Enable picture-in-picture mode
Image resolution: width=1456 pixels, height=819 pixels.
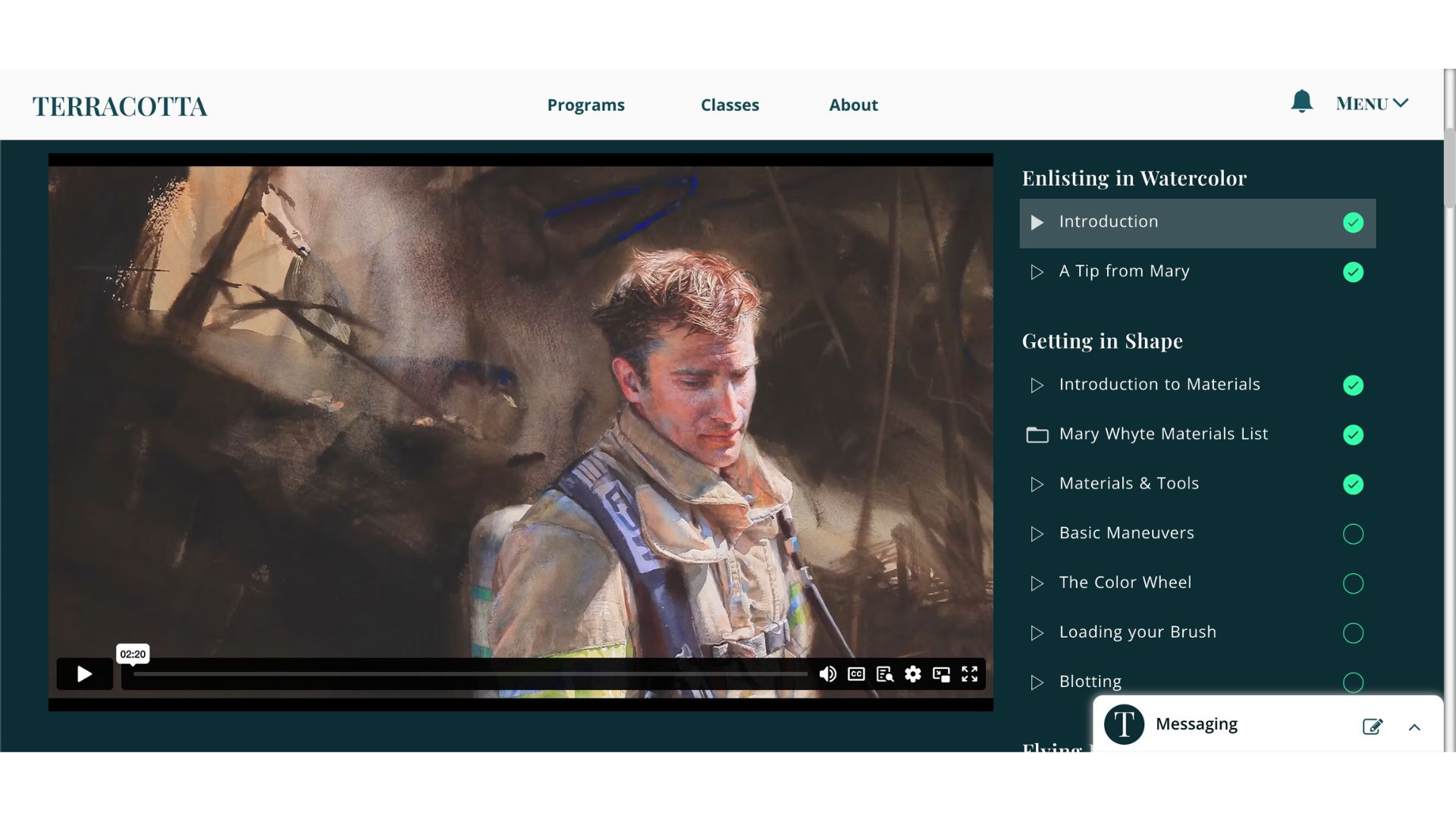click(941, 674)
